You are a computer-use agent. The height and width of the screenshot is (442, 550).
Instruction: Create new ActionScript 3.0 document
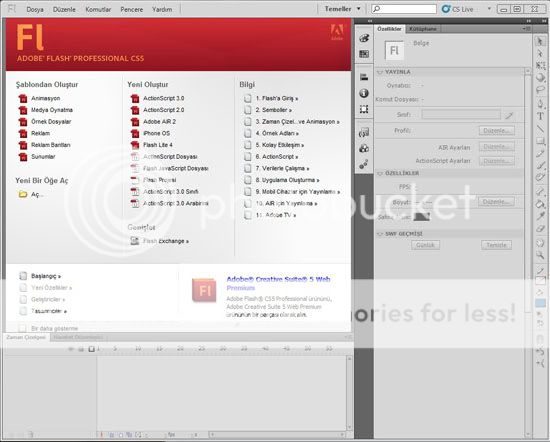[x=157, y=98]
